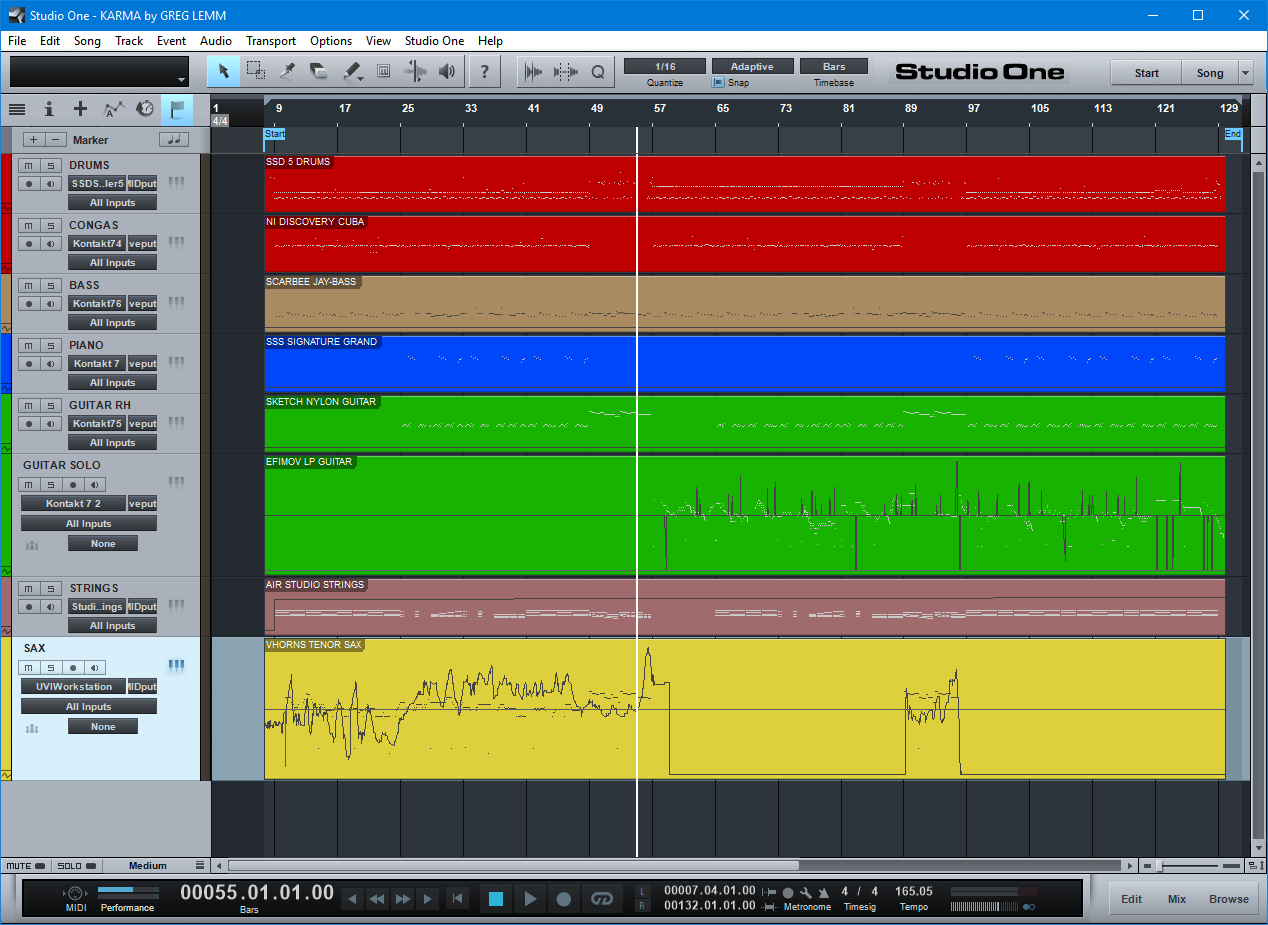Select the Eraser tool
Screen dimensions: 1268x925
pos(319,71)
